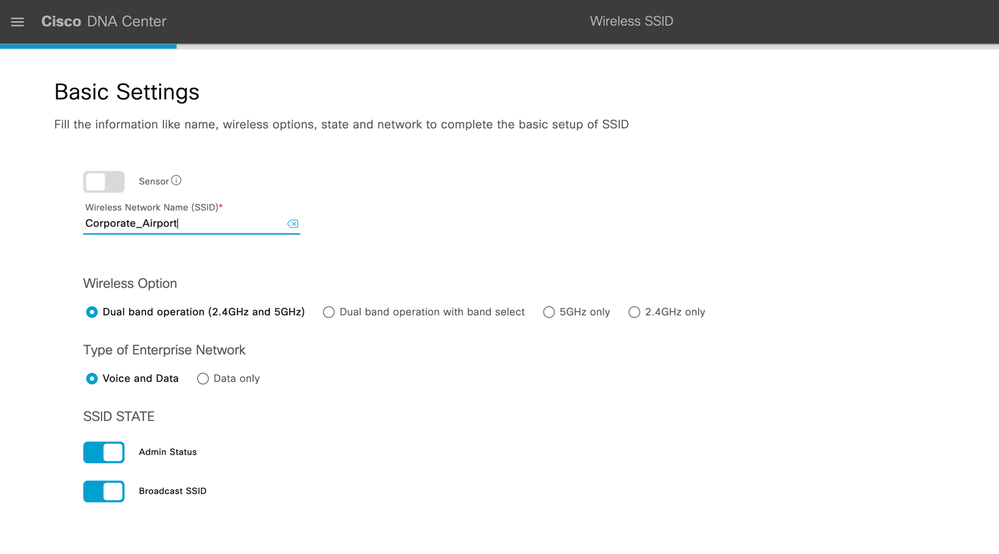Click the Sensor info icon

(x=176, y=180)
